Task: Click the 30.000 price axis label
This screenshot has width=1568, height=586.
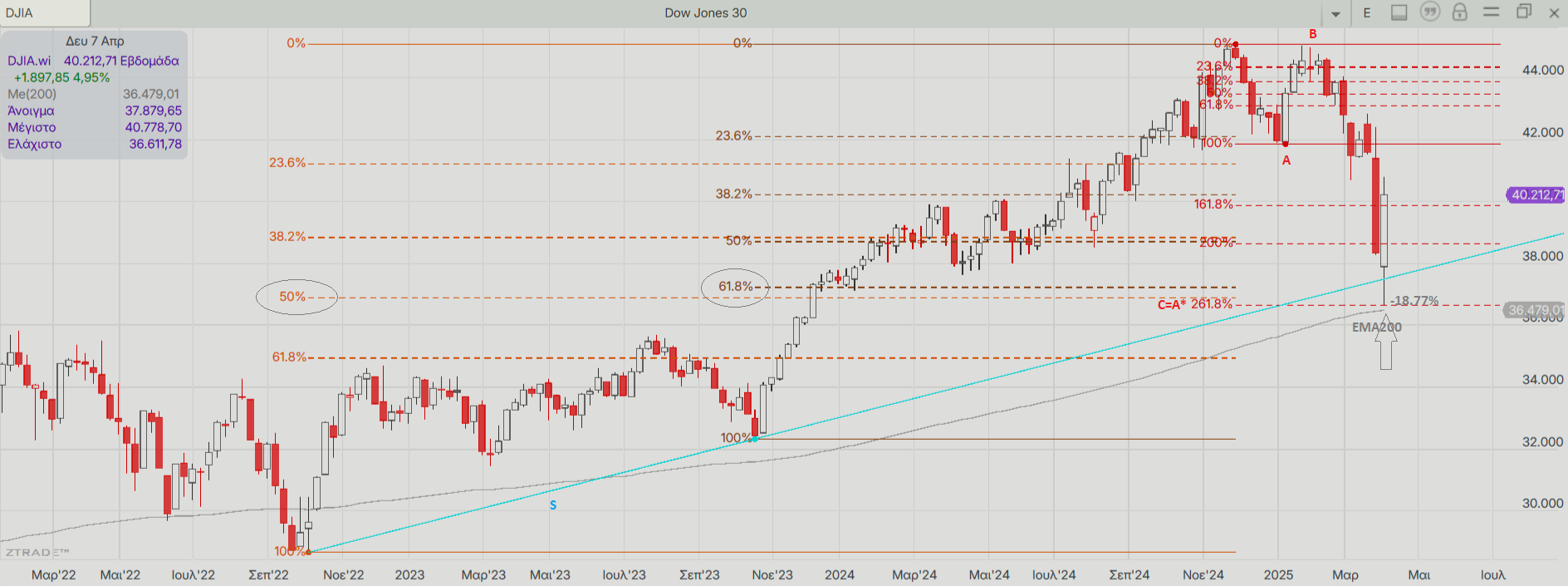Action: pyautogui.click(x=1543, y=503)
